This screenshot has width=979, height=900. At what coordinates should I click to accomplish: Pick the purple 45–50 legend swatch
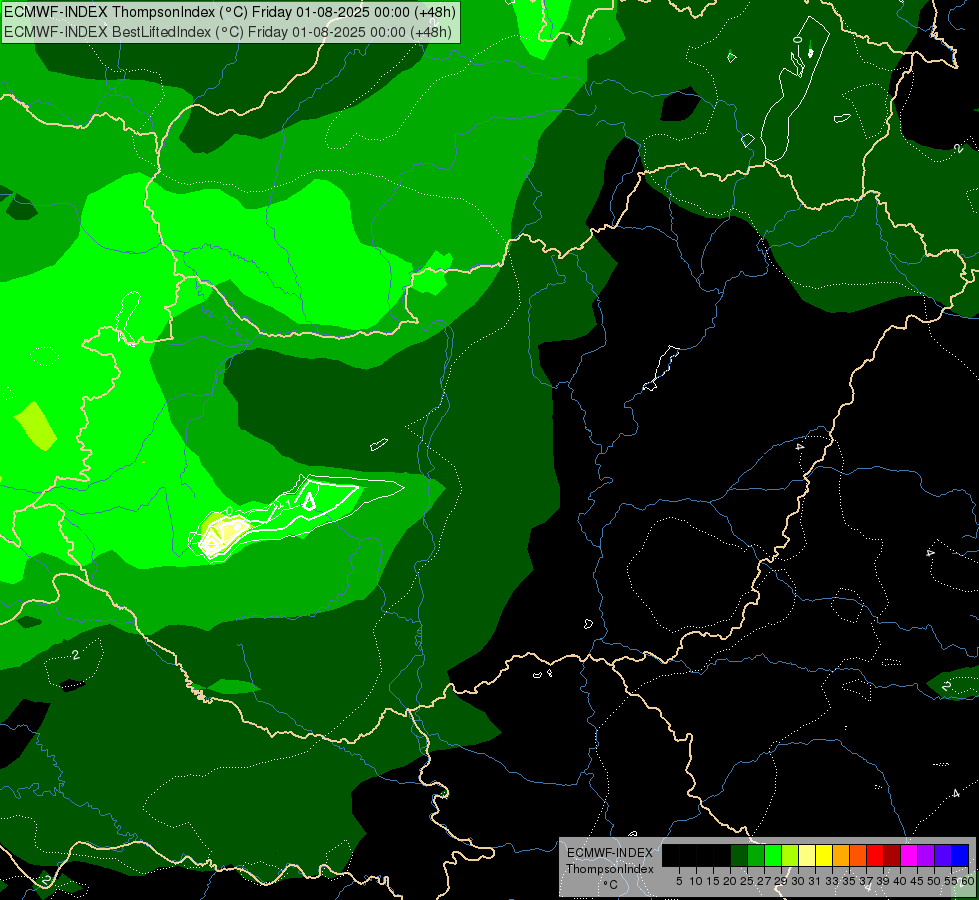tap(926, 855)
